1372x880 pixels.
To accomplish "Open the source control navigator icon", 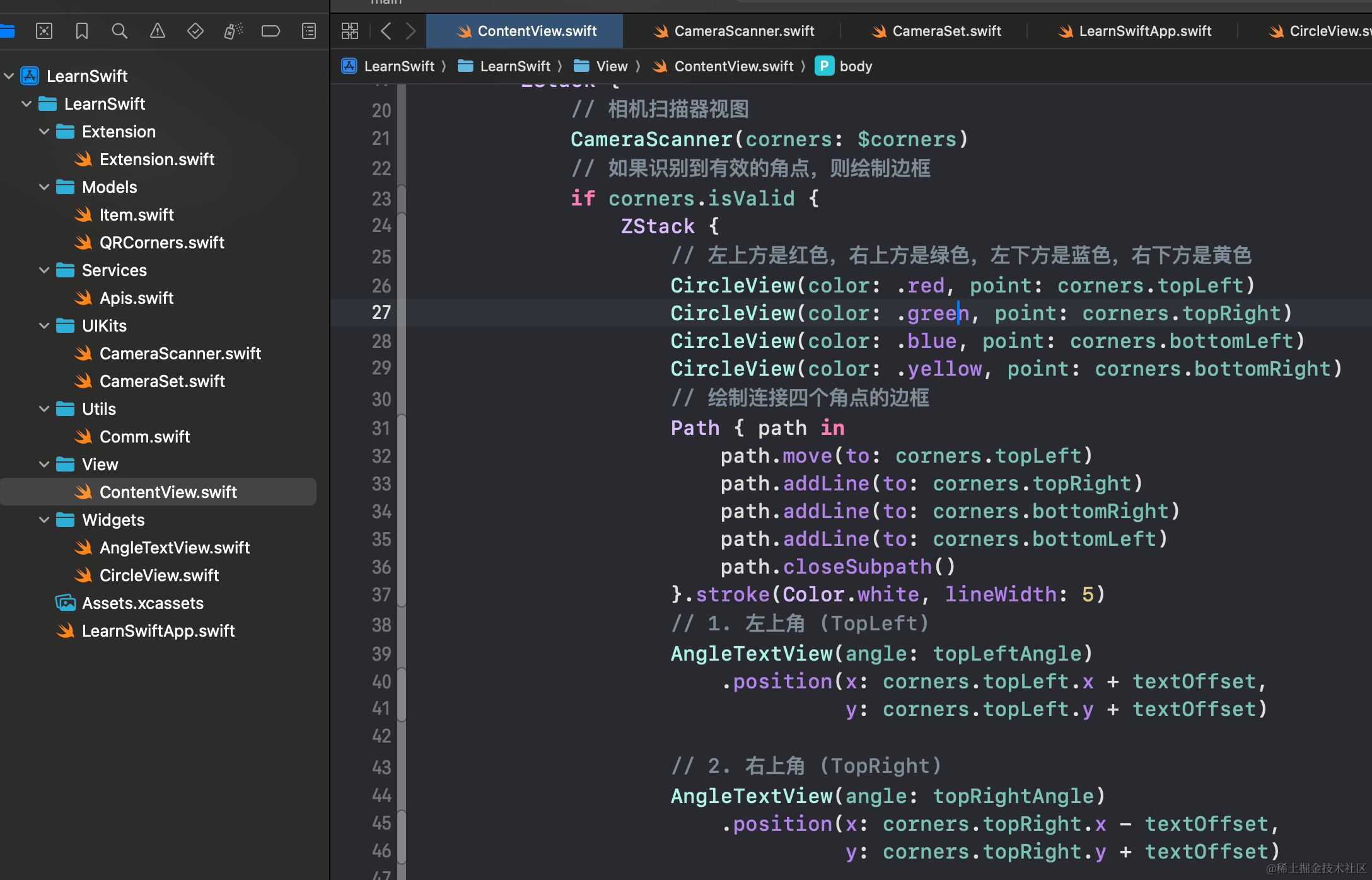I will pos(44,31).
